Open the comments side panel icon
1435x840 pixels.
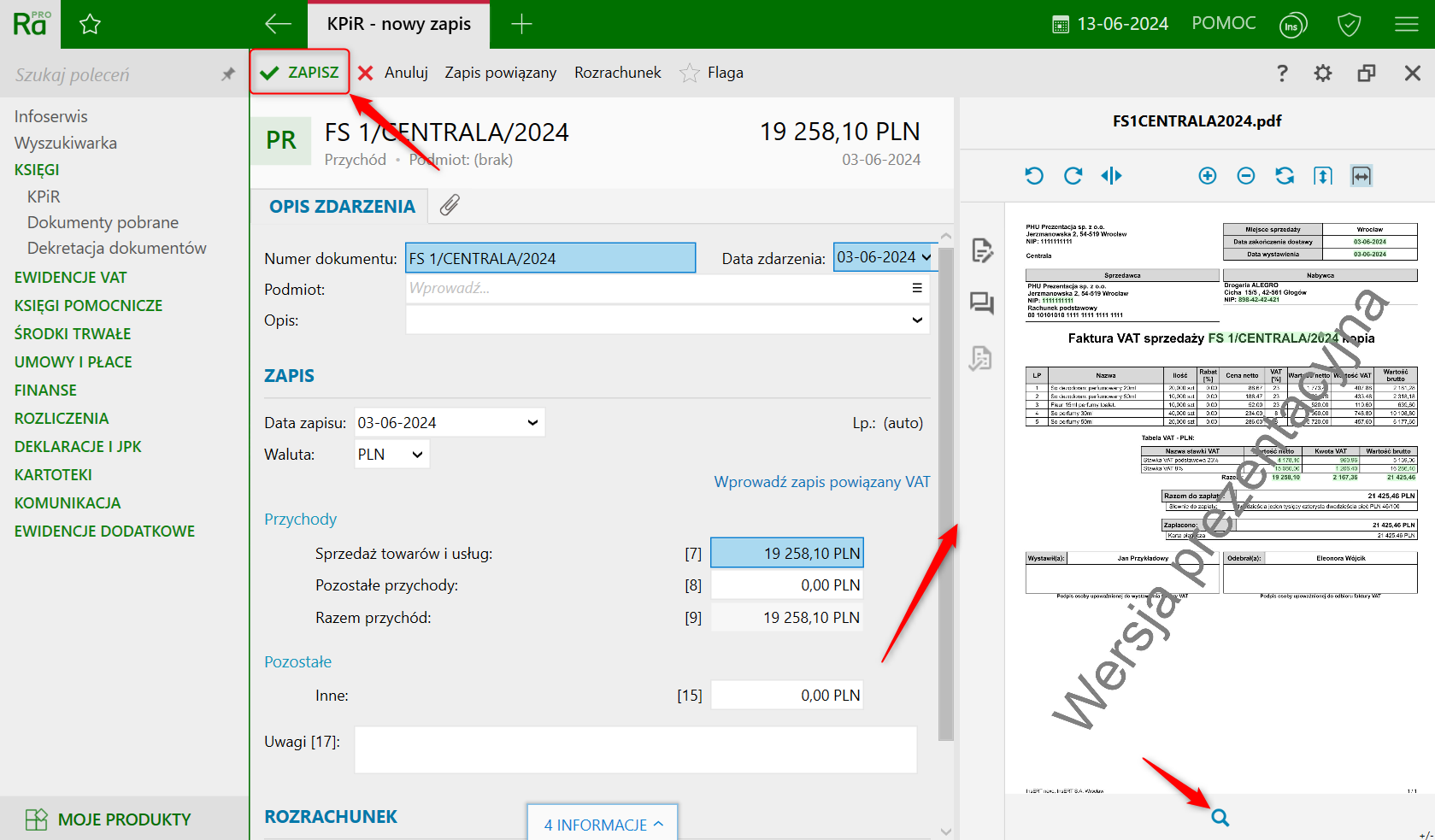pos(981,303)
